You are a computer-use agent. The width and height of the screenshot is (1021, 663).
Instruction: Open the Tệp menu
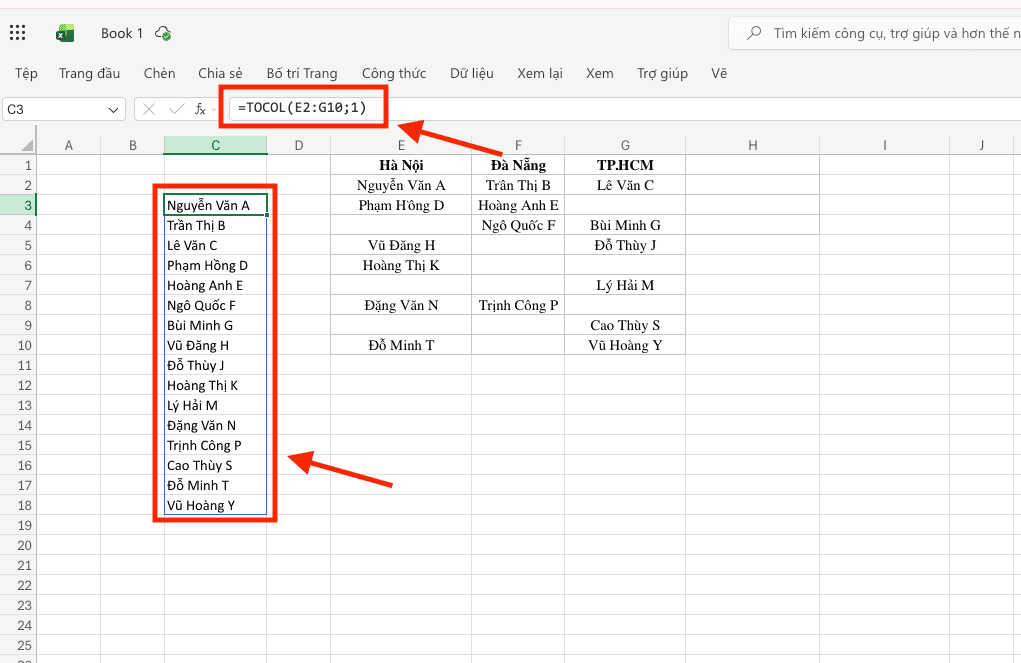pyautogui.click(x=26, y=74)
